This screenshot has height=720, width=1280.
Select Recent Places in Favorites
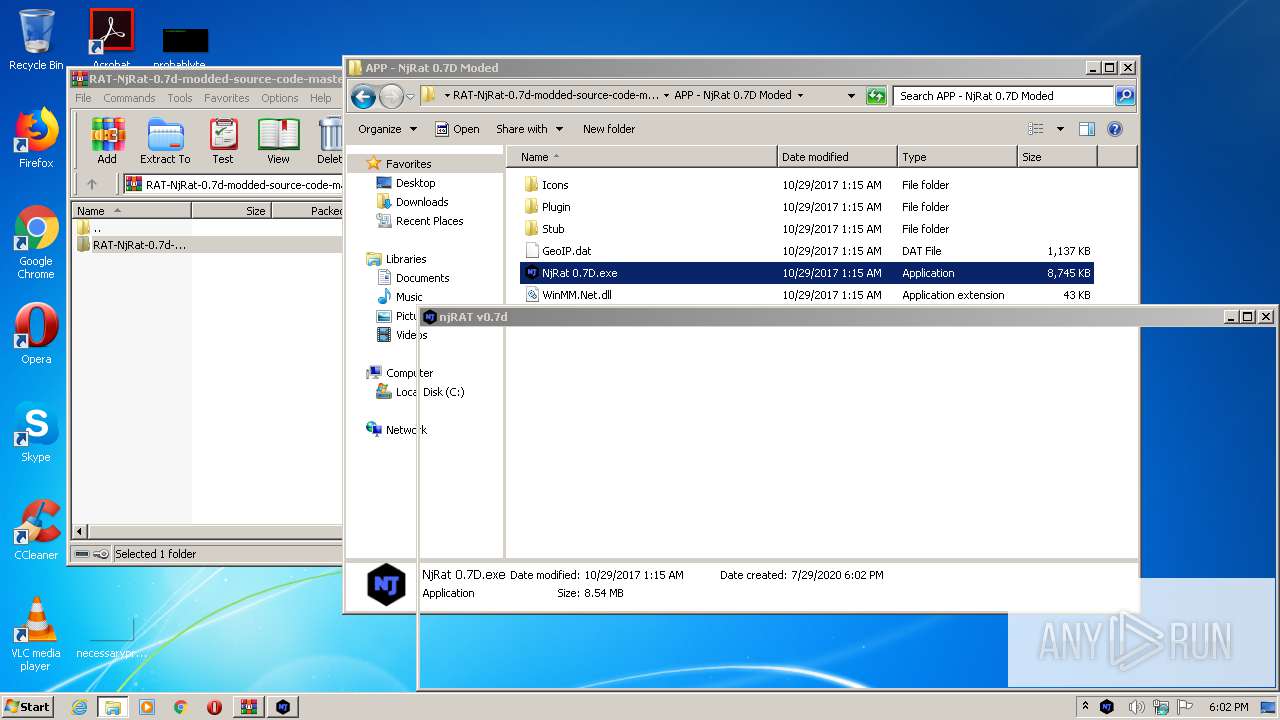429,221
